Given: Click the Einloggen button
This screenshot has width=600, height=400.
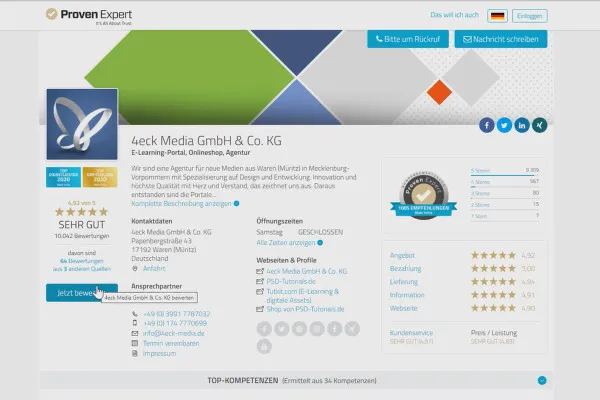Looking at the screenshot, I should pyautogui.click(x=530, y=16).
